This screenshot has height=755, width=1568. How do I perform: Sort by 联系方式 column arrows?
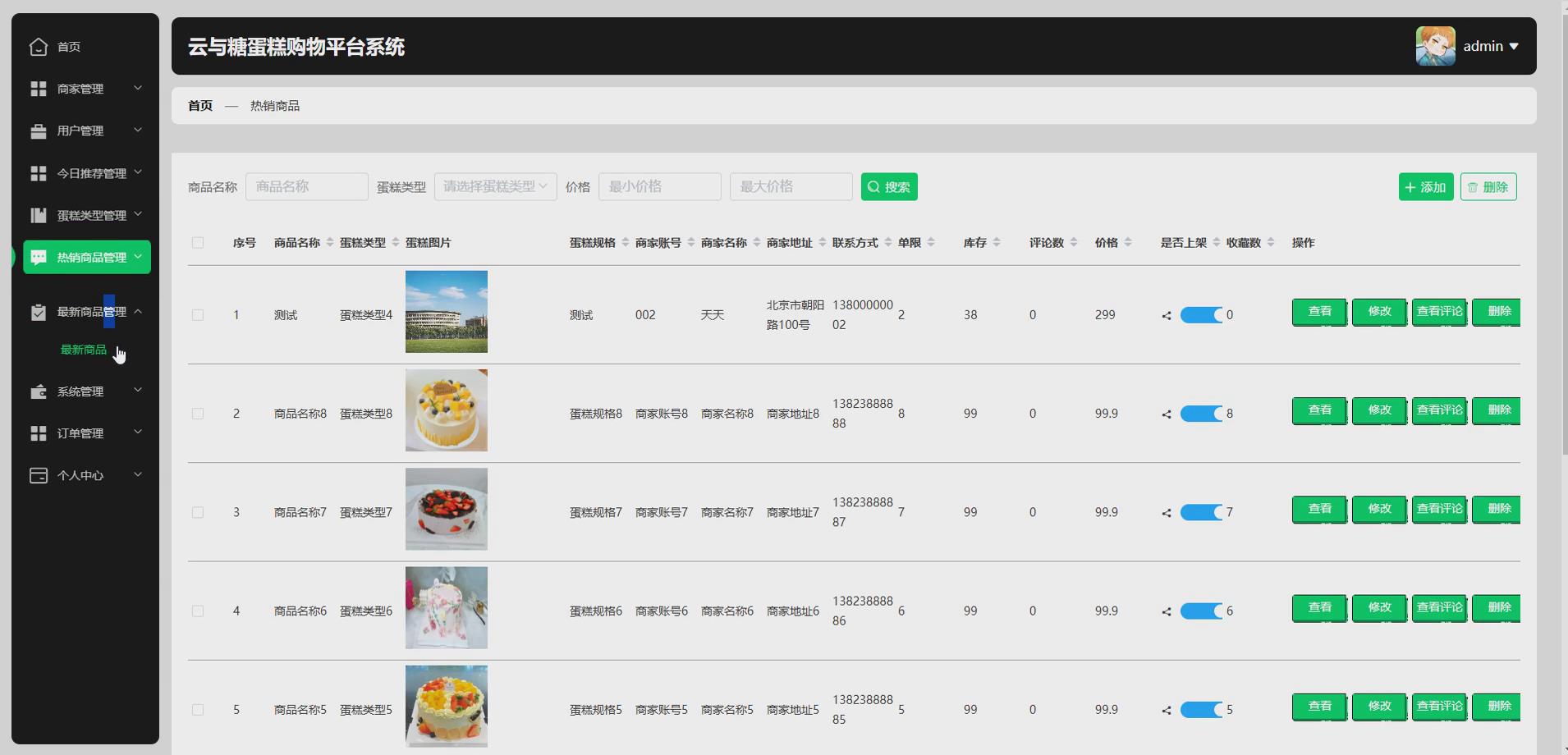[x=888, y=242]
